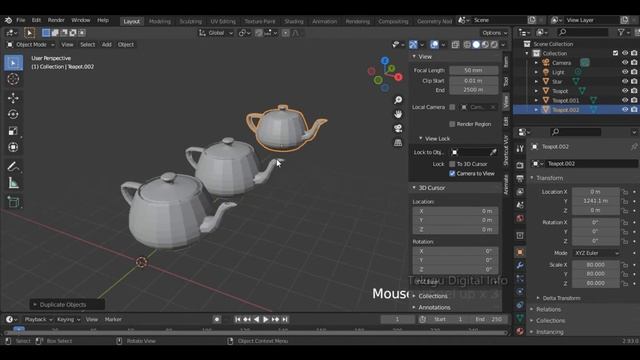This screenshot has width=640, height=360.
Task: Toggle Local Camera checkbox
Action: [x=452, y=107]
